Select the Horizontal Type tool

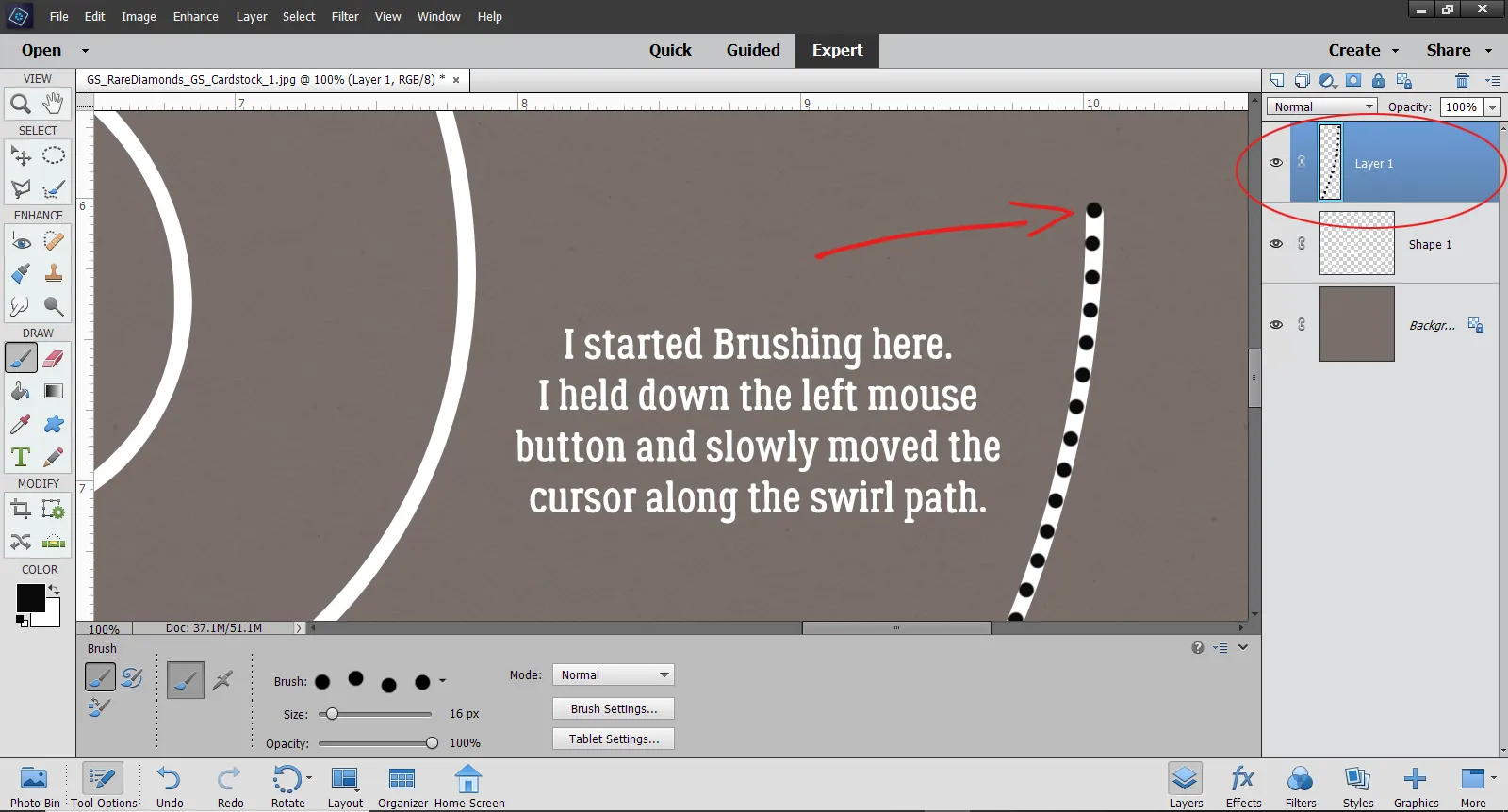pos(20,458)
